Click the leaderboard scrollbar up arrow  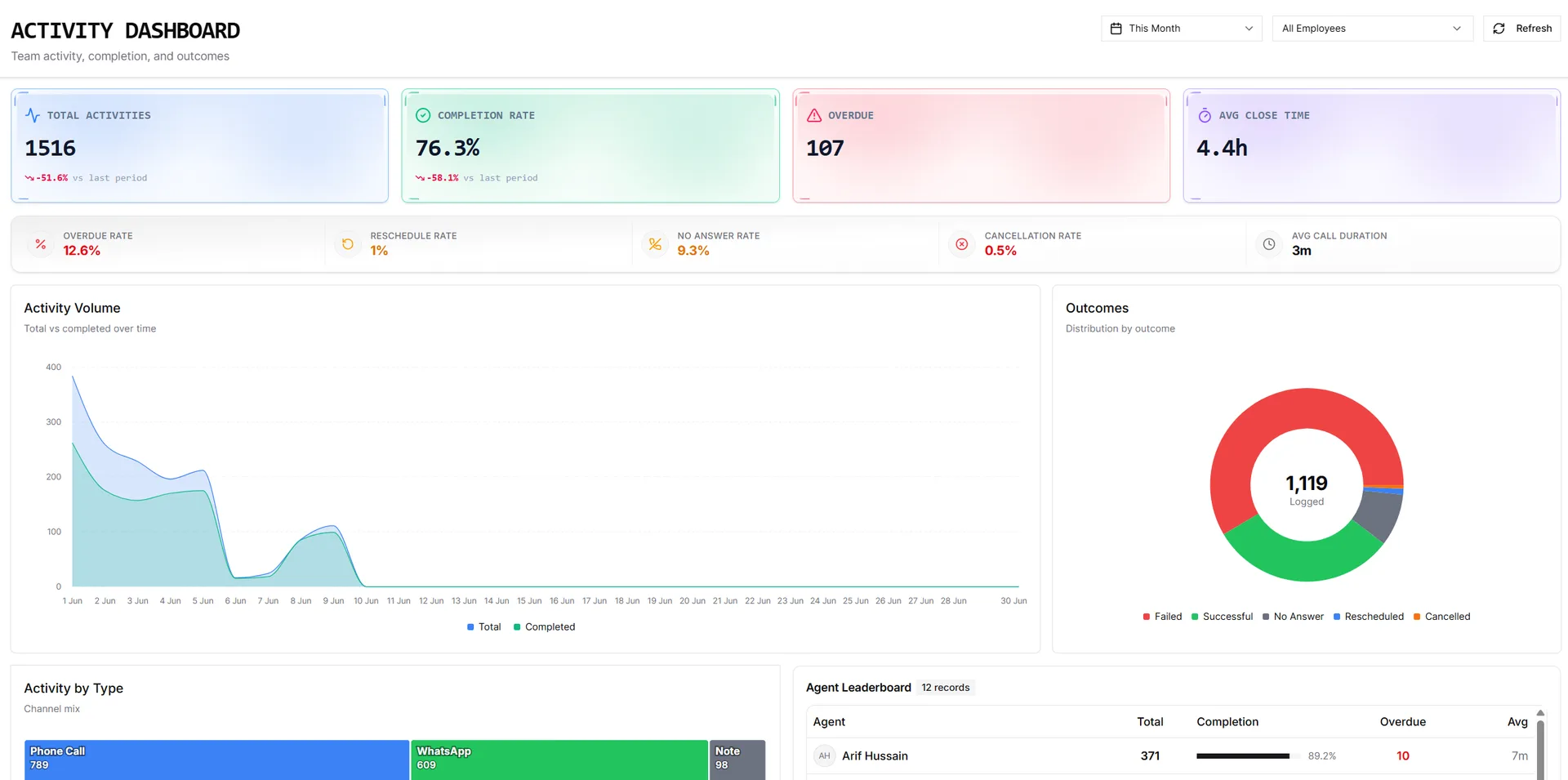1540,713
